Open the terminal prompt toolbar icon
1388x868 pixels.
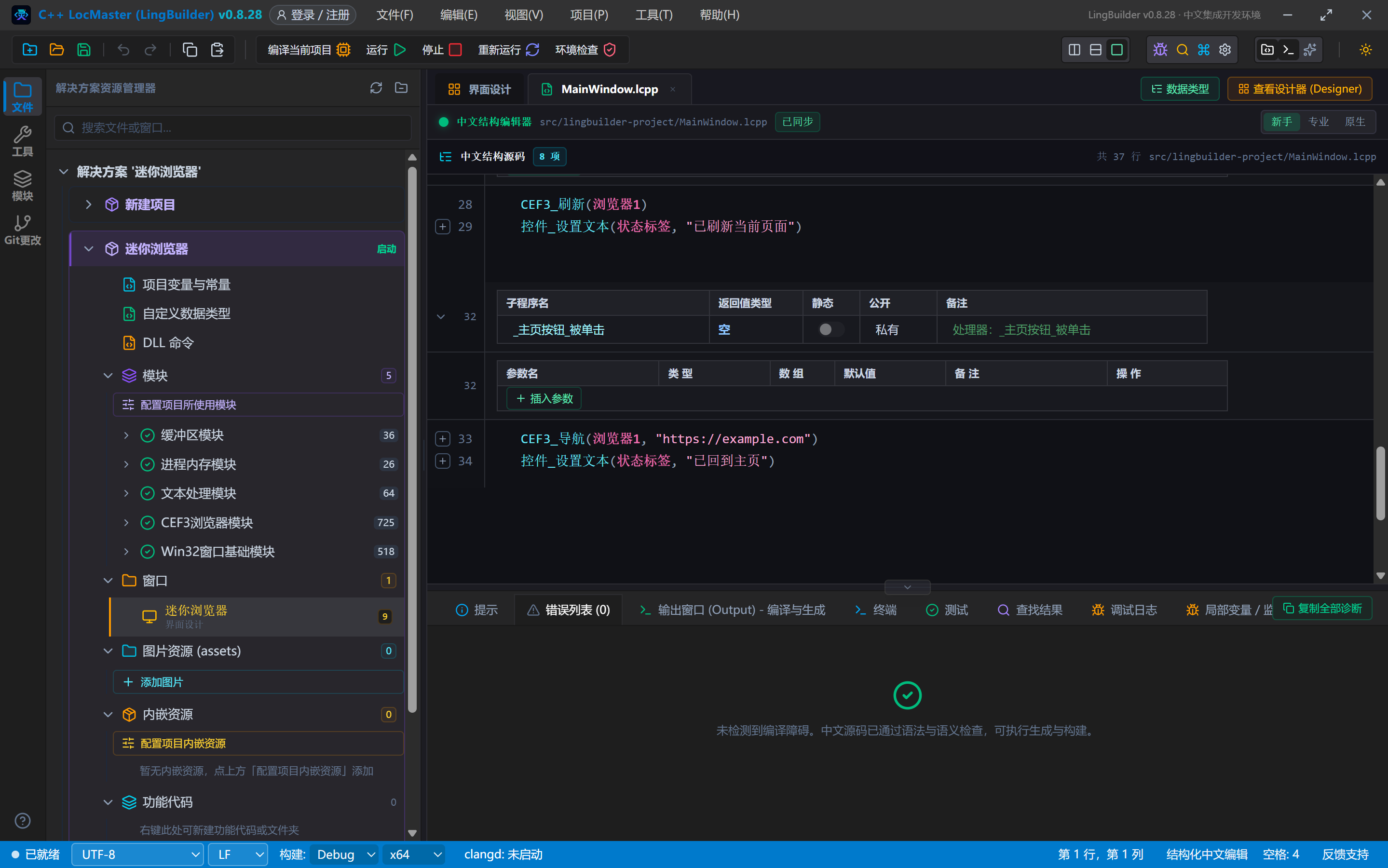click(1288, 50)
